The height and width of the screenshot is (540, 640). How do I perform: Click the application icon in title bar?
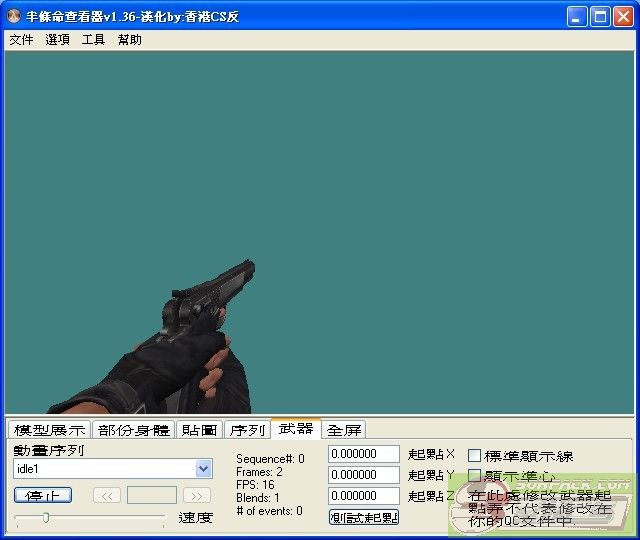click(x=13, y=16)
